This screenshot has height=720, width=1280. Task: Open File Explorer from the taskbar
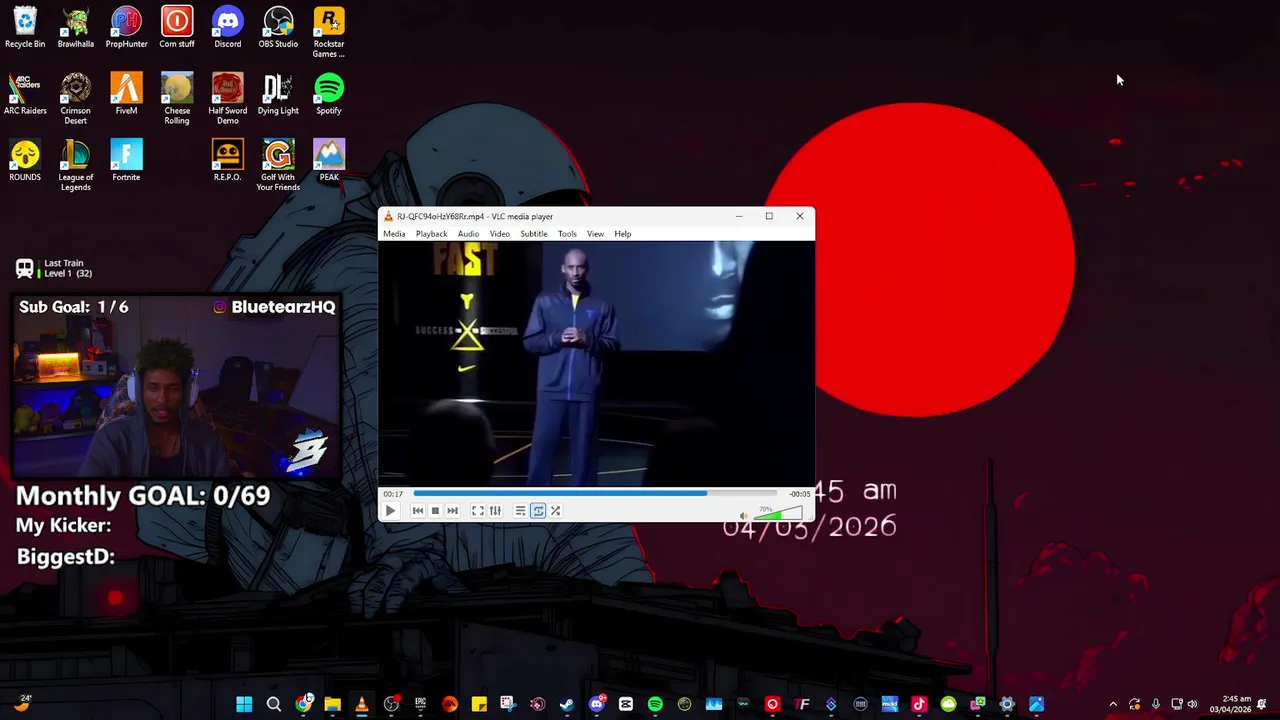coord(332,705)
